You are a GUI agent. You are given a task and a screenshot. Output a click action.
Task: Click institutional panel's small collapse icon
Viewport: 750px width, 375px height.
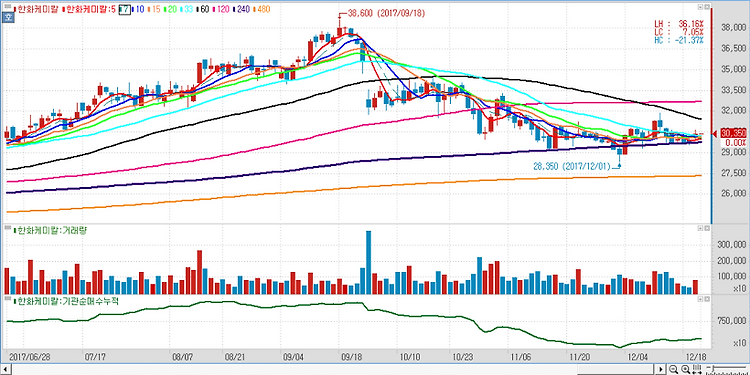pyautogui.click(x=701, y=299)
